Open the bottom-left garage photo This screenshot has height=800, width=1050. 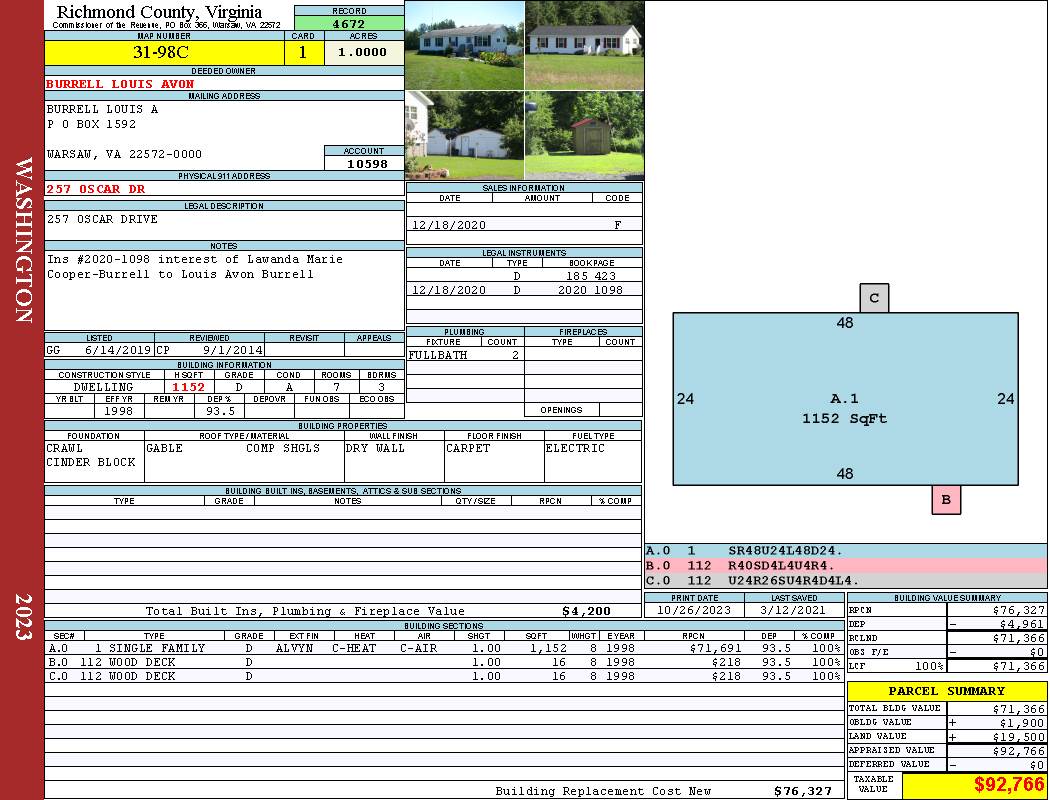click(464, 135)
